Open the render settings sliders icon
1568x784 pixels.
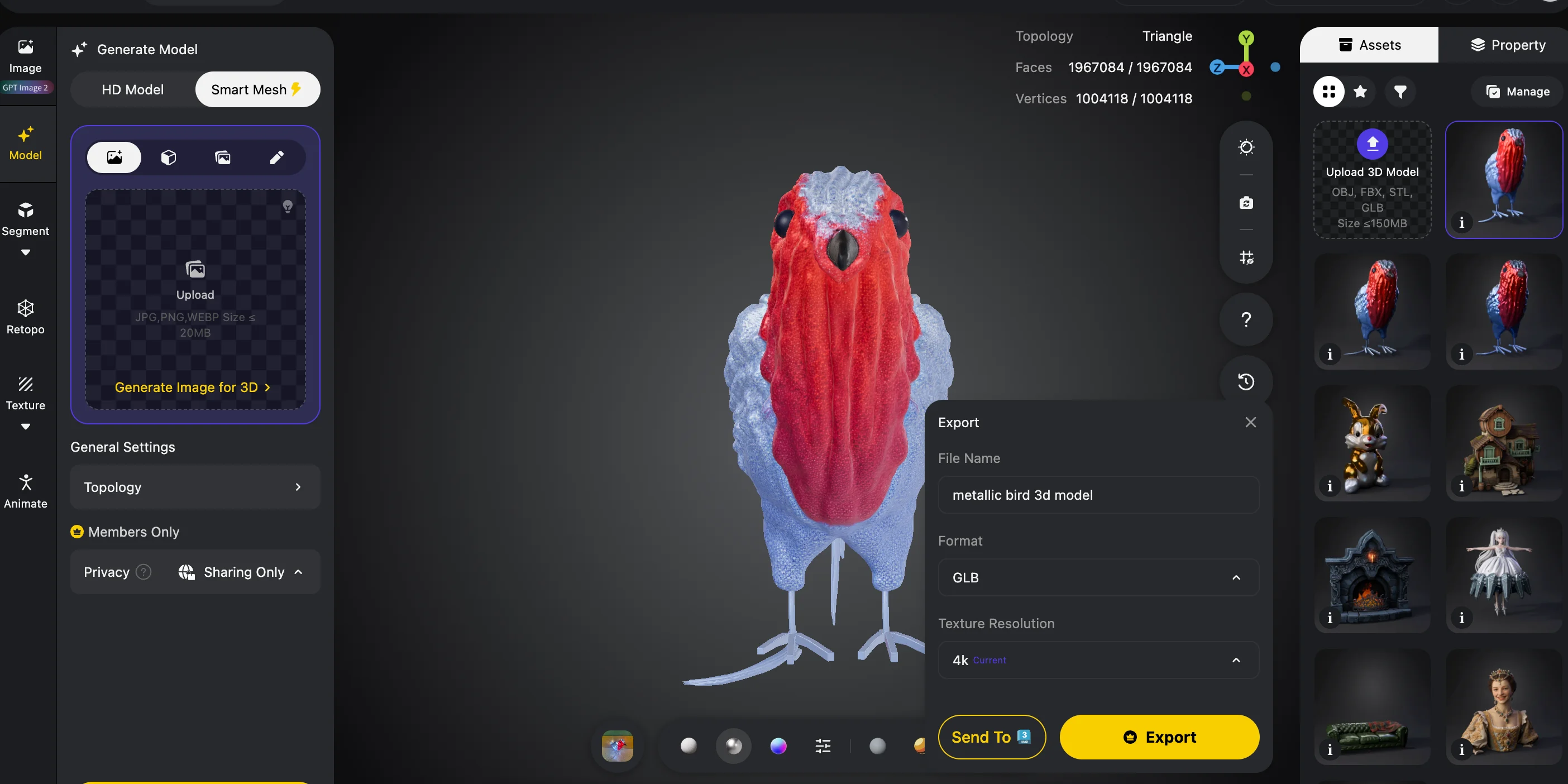(823, 745)
